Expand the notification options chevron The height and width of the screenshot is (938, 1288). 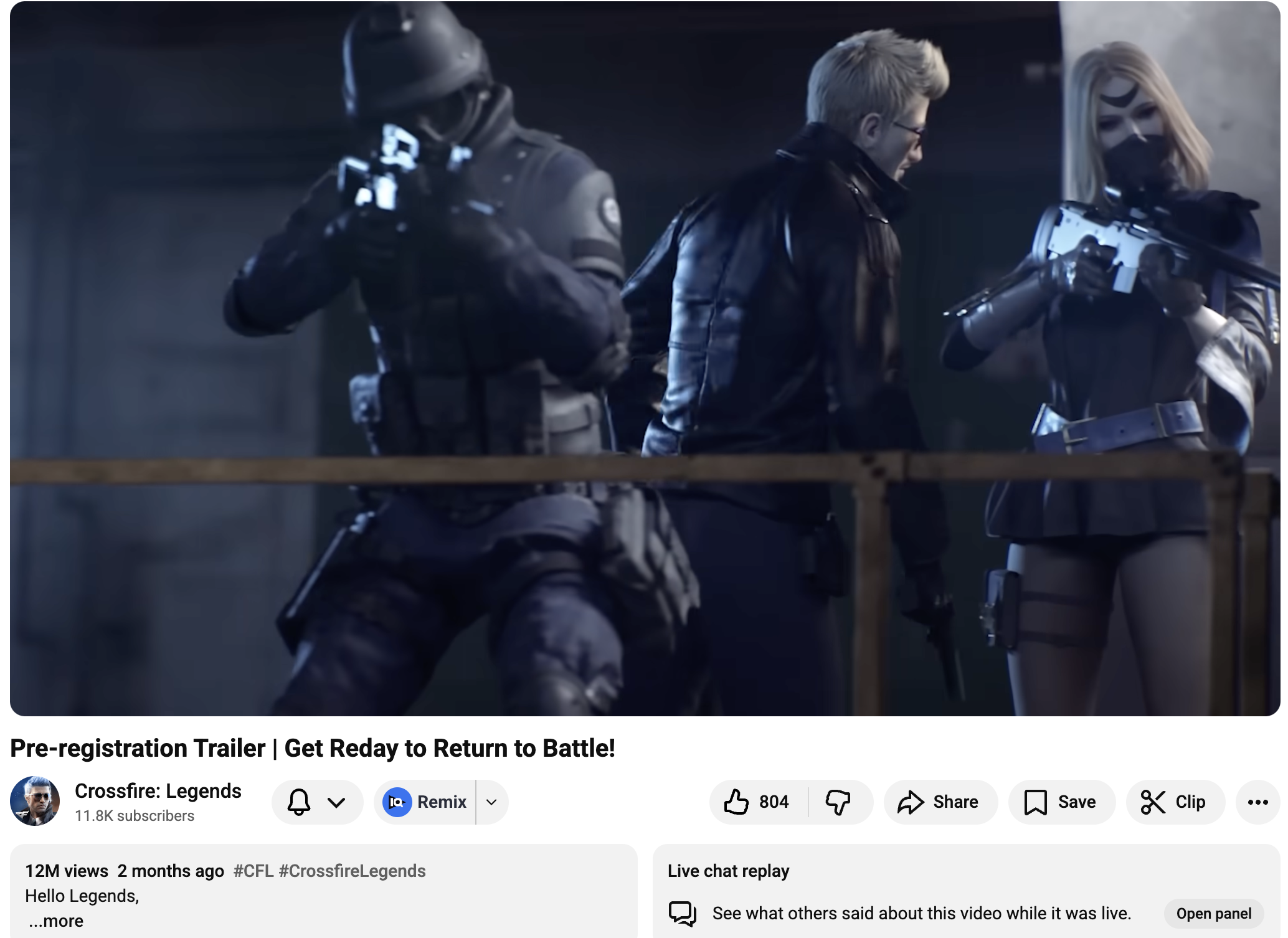click(x=336, y=802)
